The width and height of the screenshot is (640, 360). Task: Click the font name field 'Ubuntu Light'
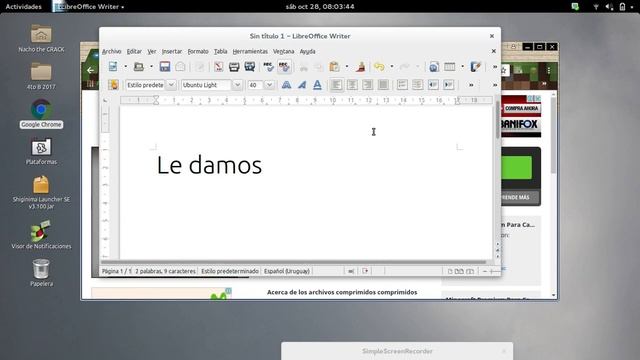206,85
